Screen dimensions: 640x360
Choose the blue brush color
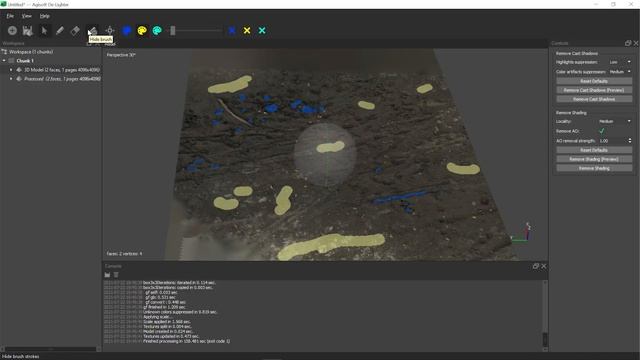point(127,30)
